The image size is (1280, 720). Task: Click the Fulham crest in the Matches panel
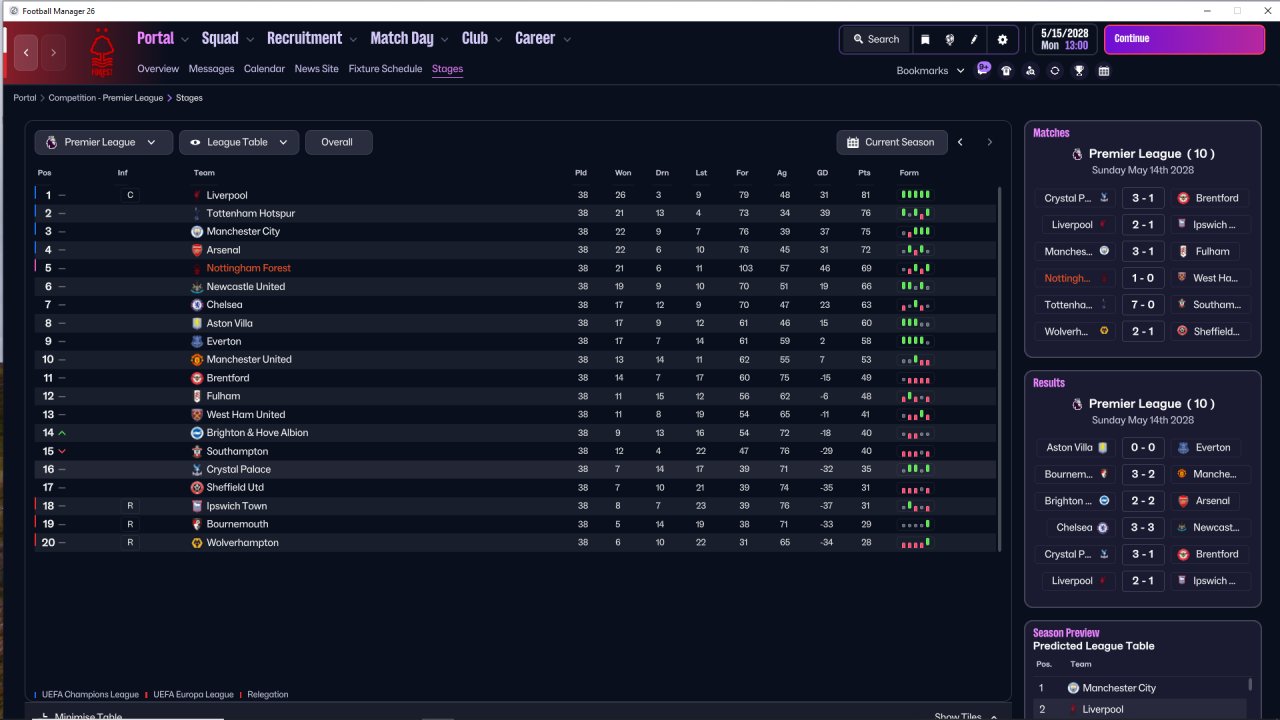pyautogui.click(x=1183, y=251)
